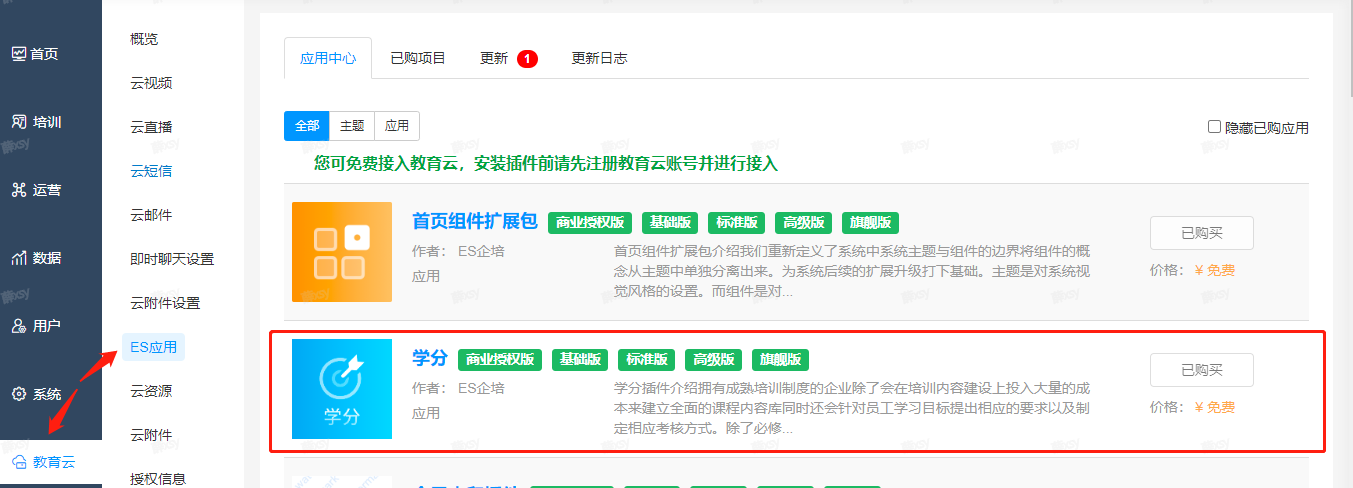The image size is (1353, 488).
Task: Switch to the 应用中心 tab
Action: (328, 58)
